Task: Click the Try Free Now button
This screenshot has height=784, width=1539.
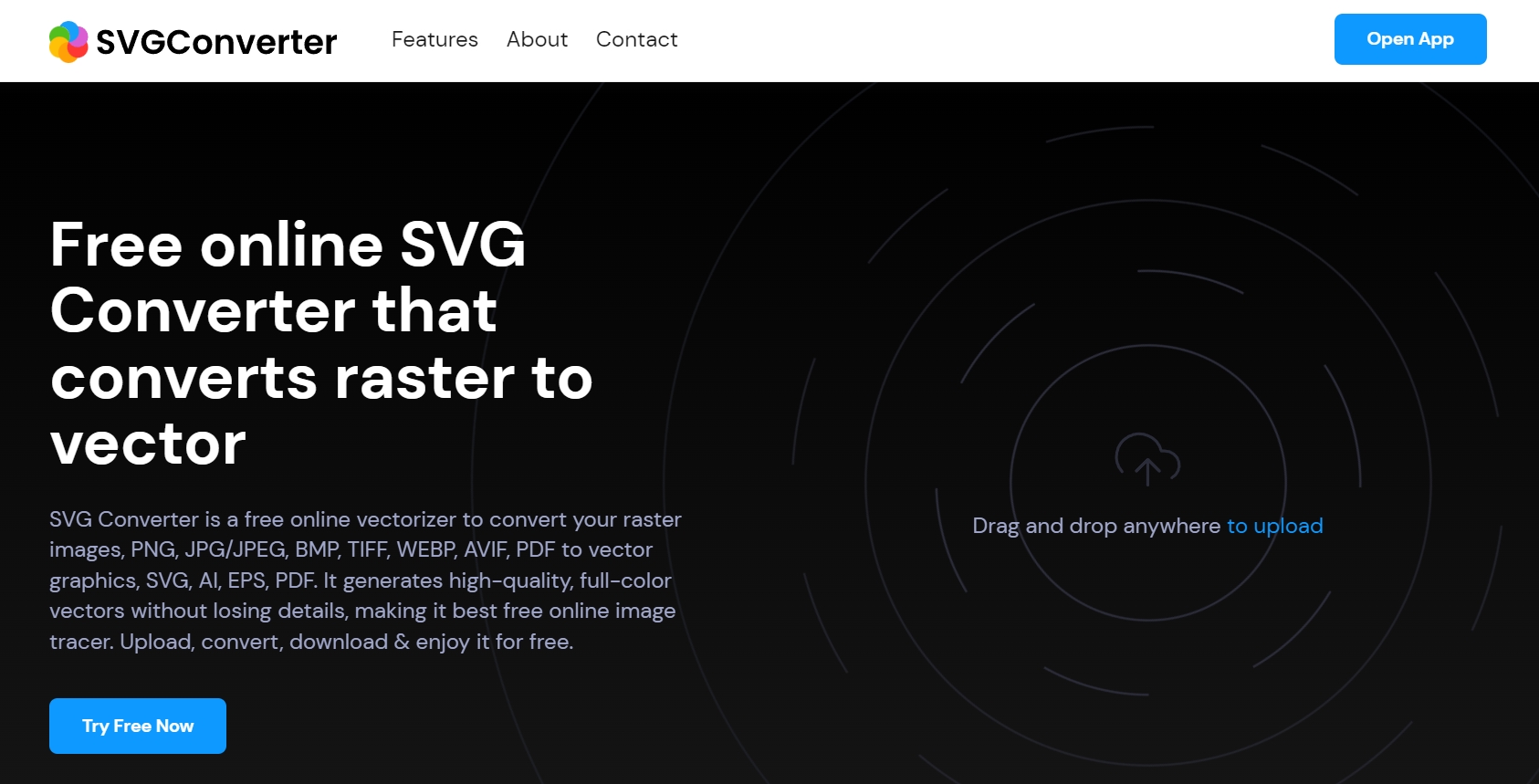Action: click(x=138, y=726)
